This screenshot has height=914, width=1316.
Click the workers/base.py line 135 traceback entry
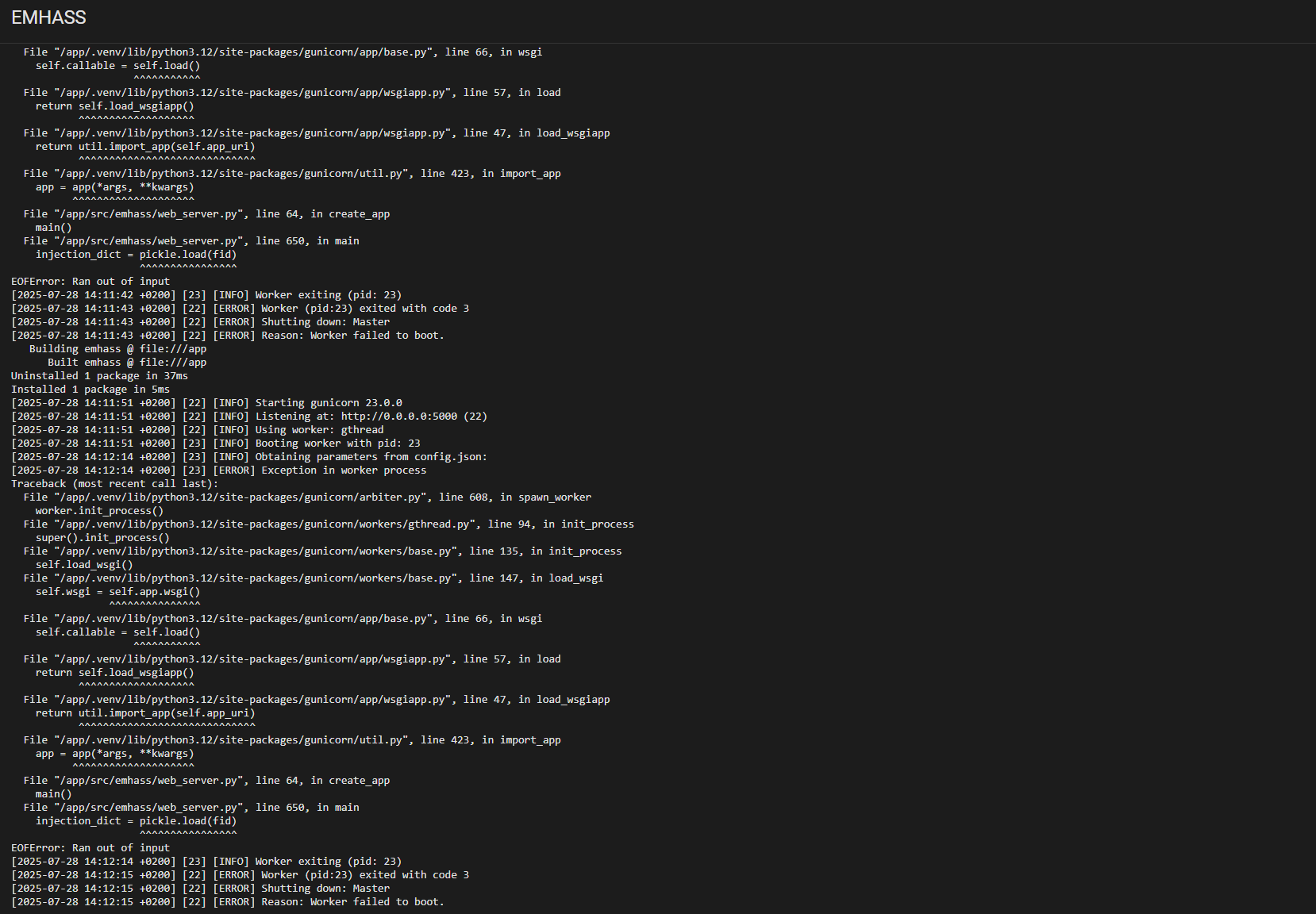pos(322,551)
